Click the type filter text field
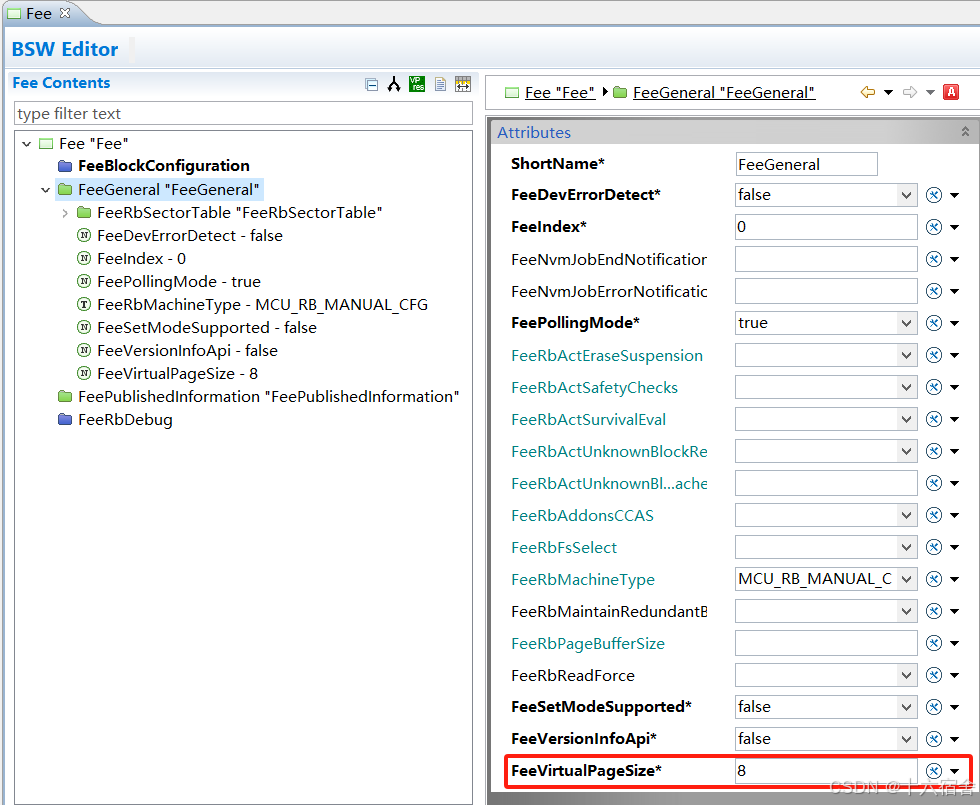Viewport: 980px width, 805px height. point(242,114)
